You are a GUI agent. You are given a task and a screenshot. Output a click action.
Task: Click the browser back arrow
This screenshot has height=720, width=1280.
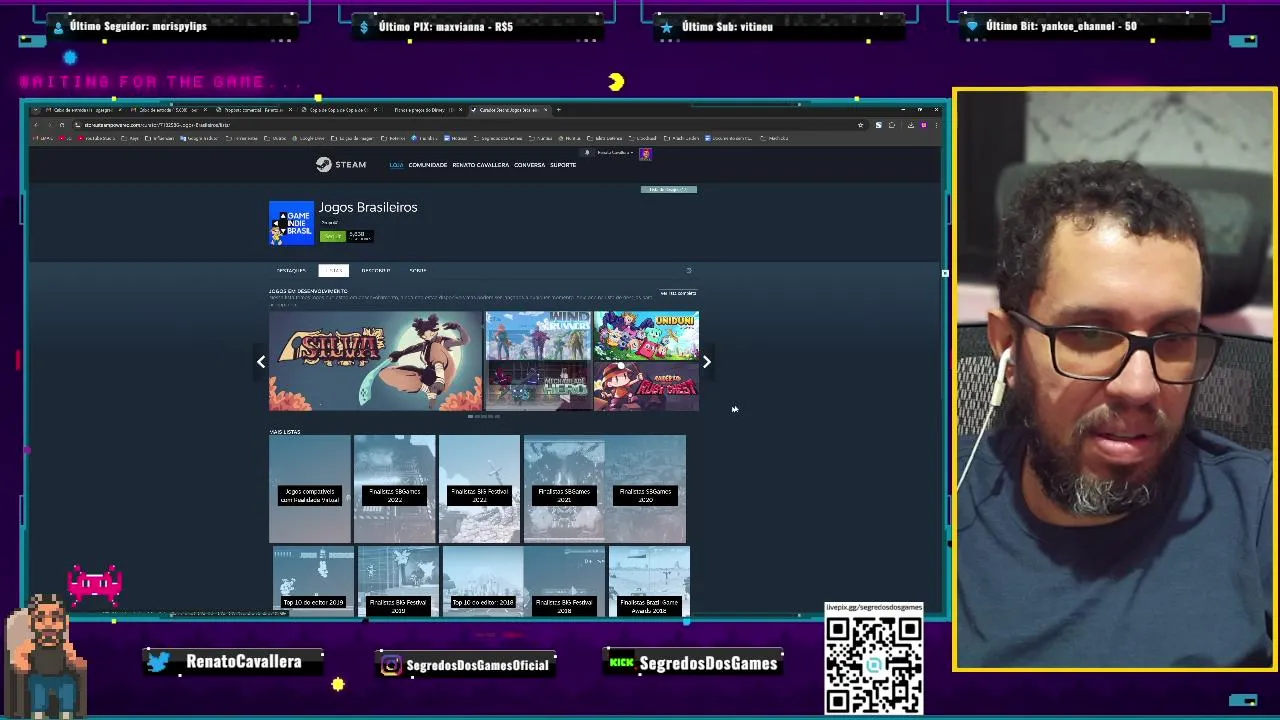36,125
